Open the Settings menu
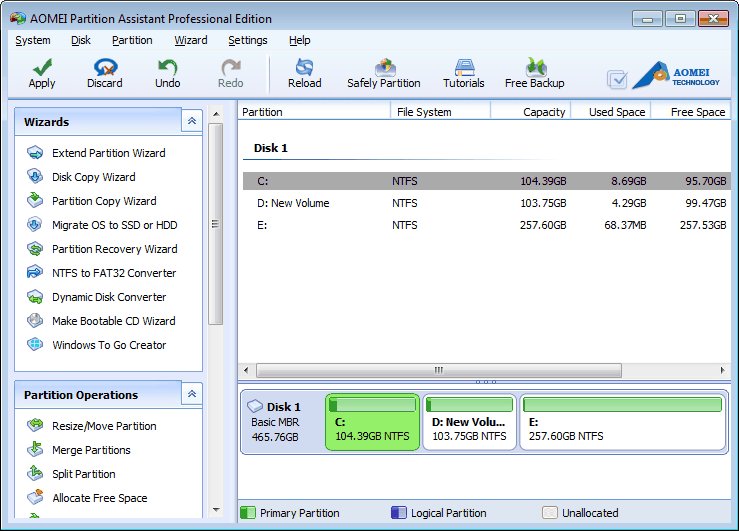Viewport: 739px width, 531px height. (248, 41)
